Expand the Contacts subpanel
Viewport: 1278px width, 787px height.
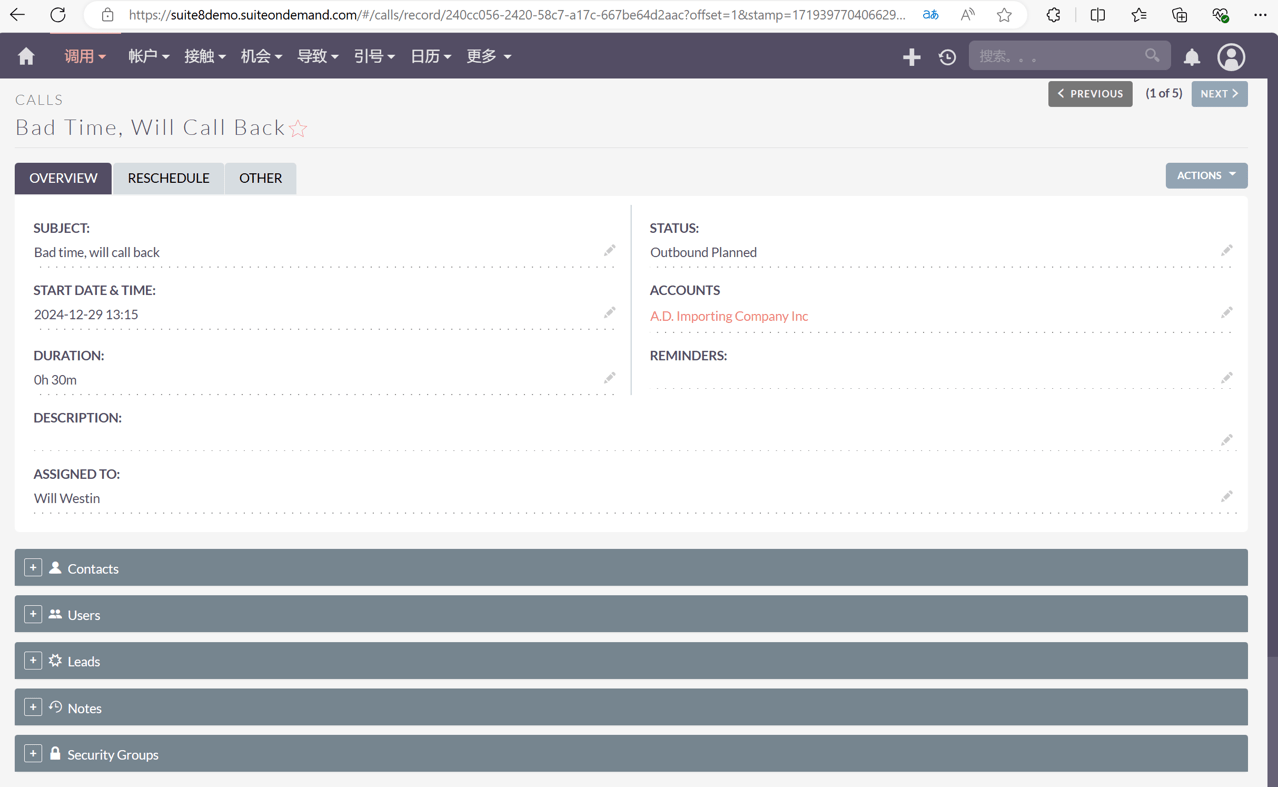(x=33, y=568)
